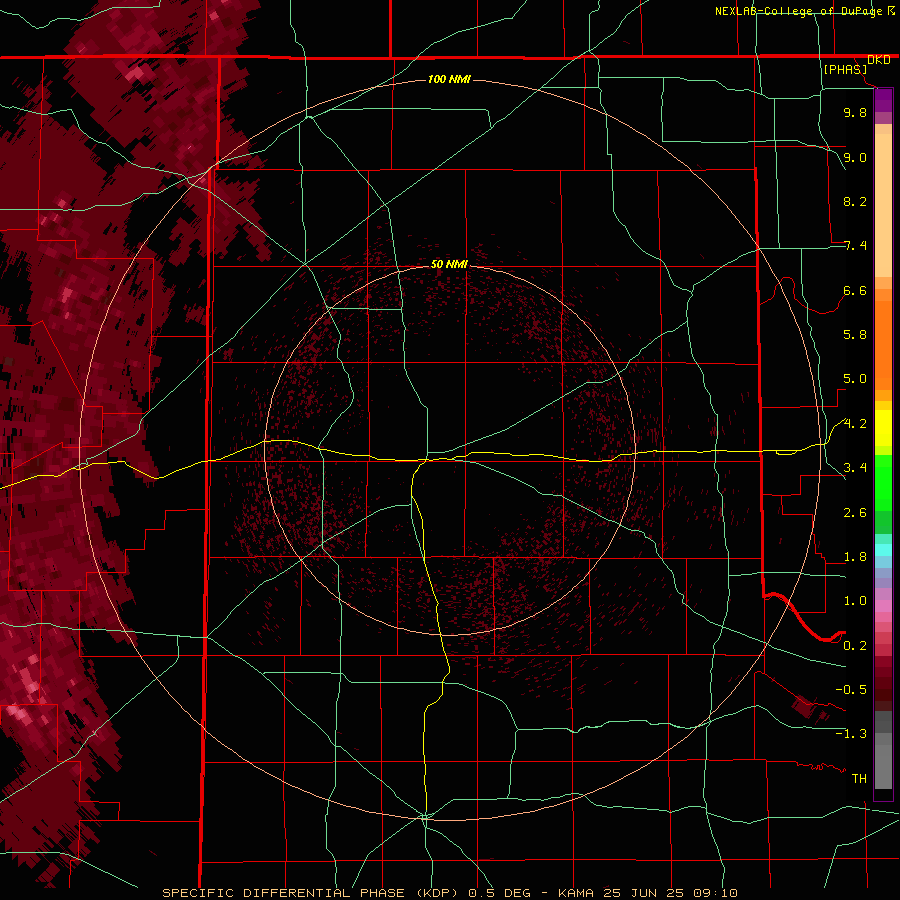This screenshot has height=900, width=900.
Task: Click the yellow band of the color bar
Action: [883, 428]
